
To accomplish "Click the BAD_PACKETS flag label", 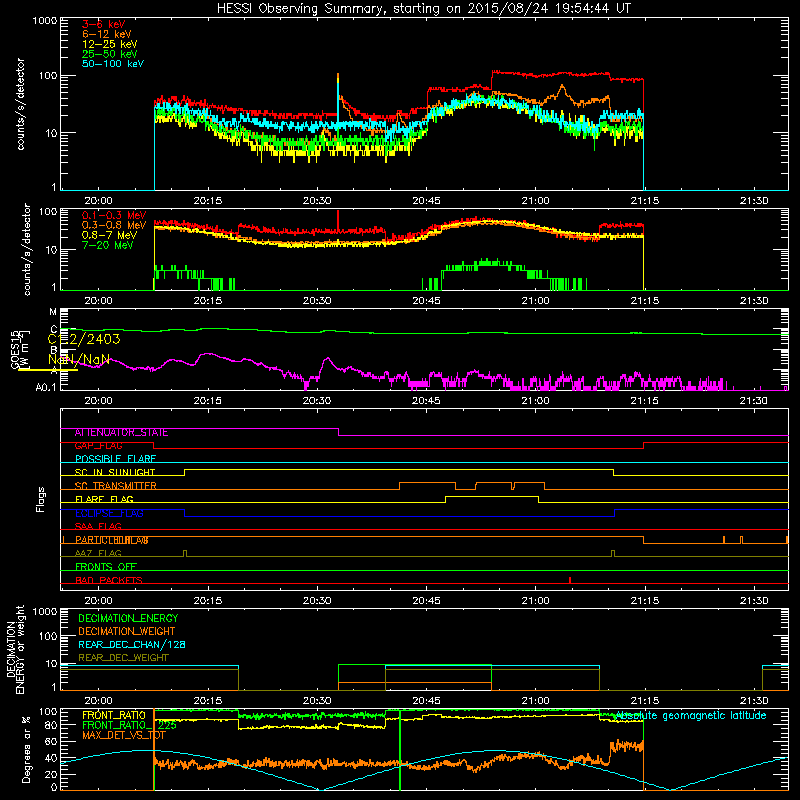I will click(109, 581).
